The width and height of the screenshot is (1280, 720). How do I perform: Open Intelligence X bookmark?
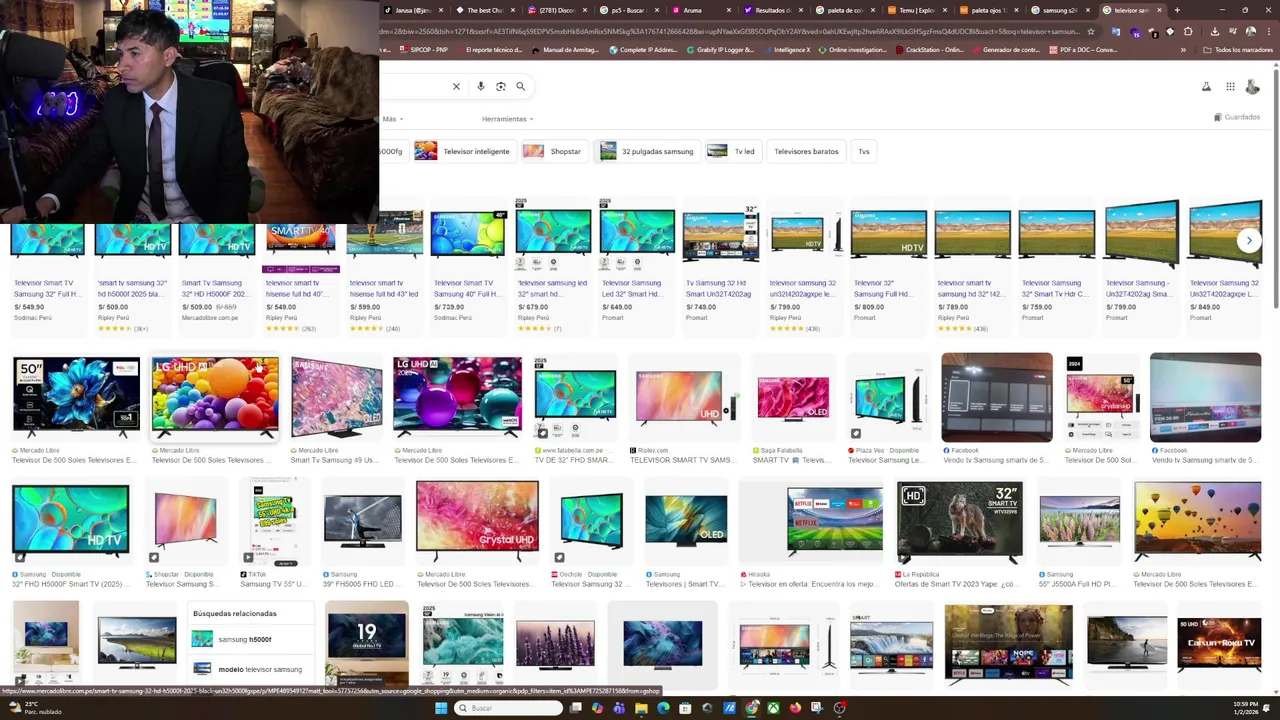click(x=788, y=50)
